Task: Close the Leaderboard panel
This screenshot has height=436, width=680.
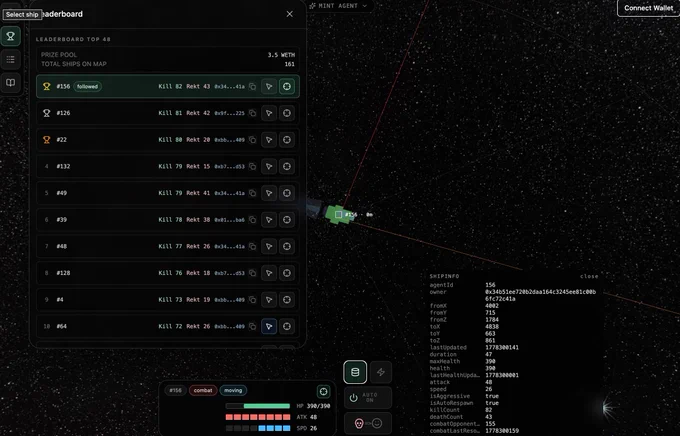Action: 290,14
